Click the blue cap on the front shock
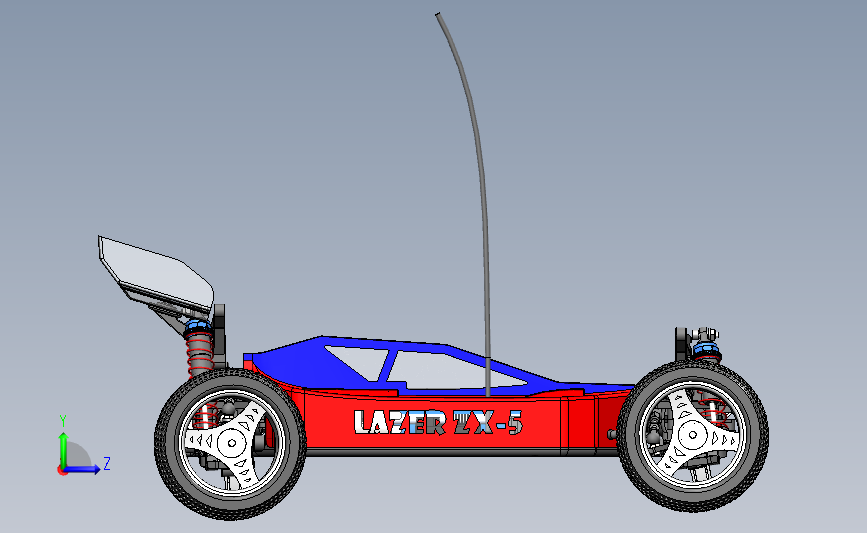The width and height of the screenshot is (867, 533). tap(706, 349)
